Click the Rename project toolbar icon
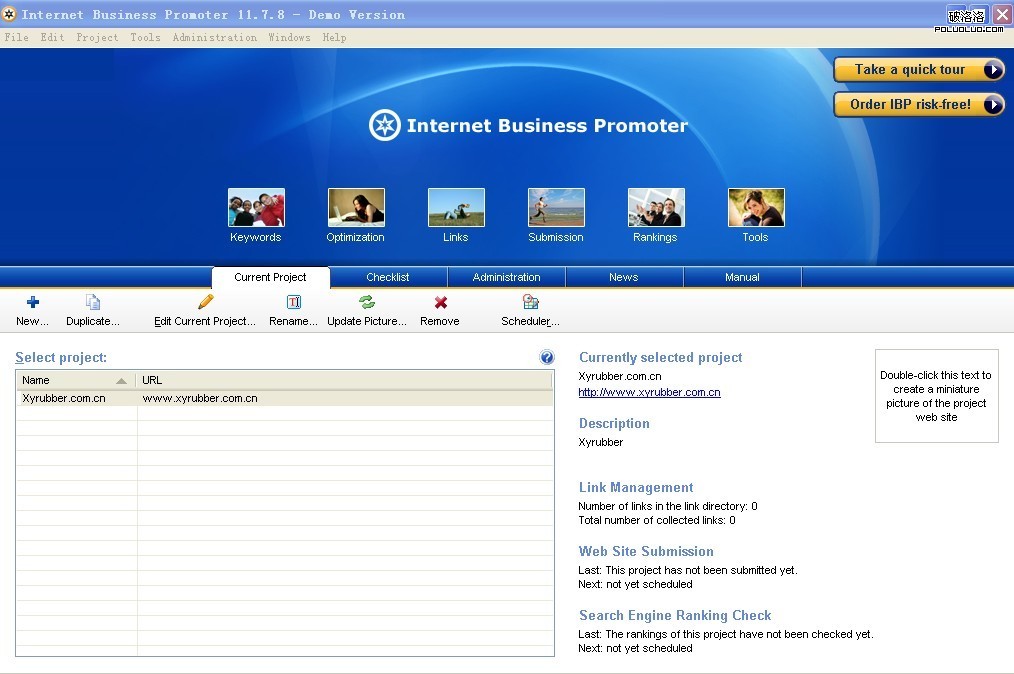The image size is (1014, 674). (x=294, y=303)
